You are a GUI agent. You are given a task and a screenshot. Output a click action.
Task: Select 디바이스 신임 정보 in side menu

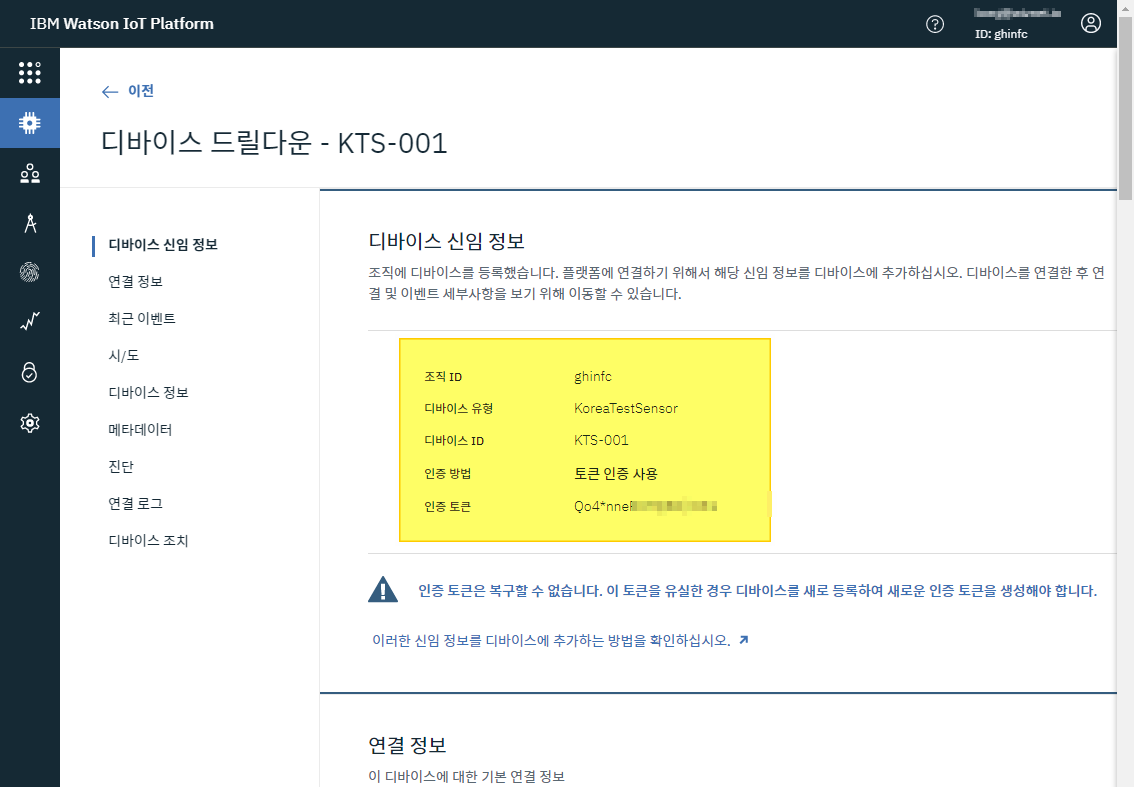click(x=163, y=244)
